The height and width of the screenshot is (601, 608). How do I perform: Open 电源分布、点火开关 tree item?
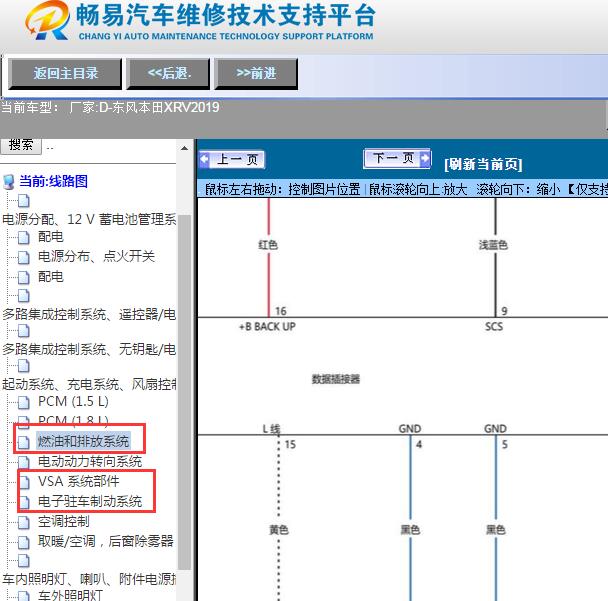[x=97, y=256]
